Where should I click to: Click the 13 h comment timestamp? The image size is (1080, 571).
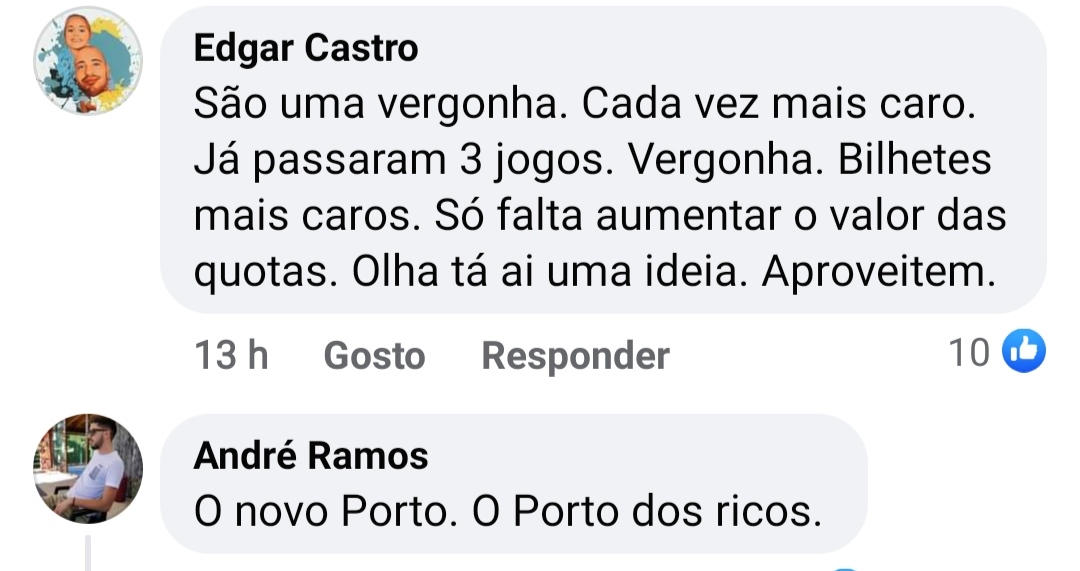[231, 356]
